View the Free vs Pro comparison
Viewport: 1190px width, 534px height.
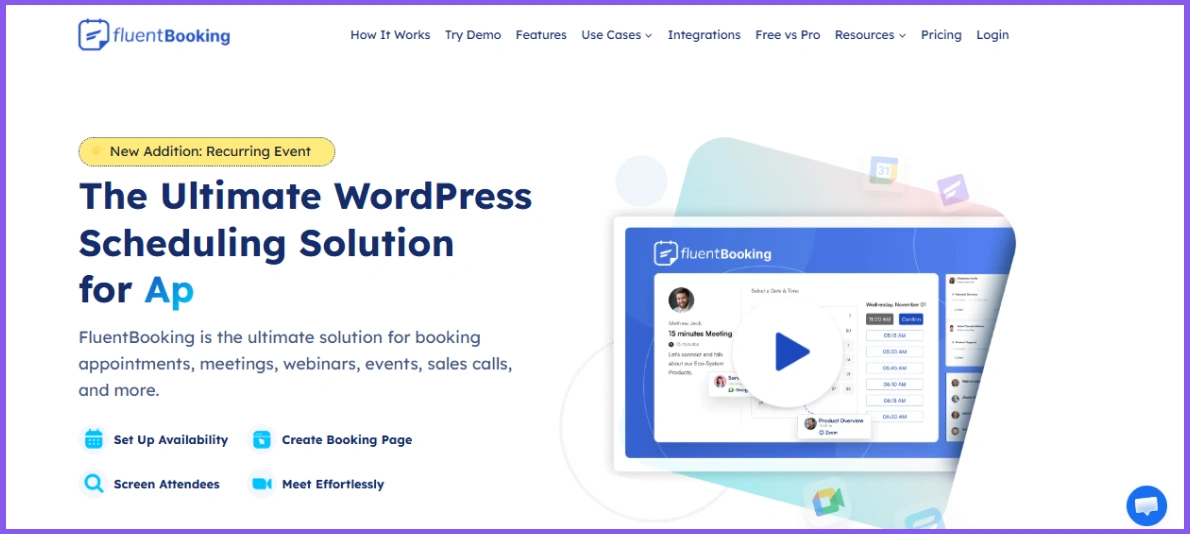coord(788,35)
